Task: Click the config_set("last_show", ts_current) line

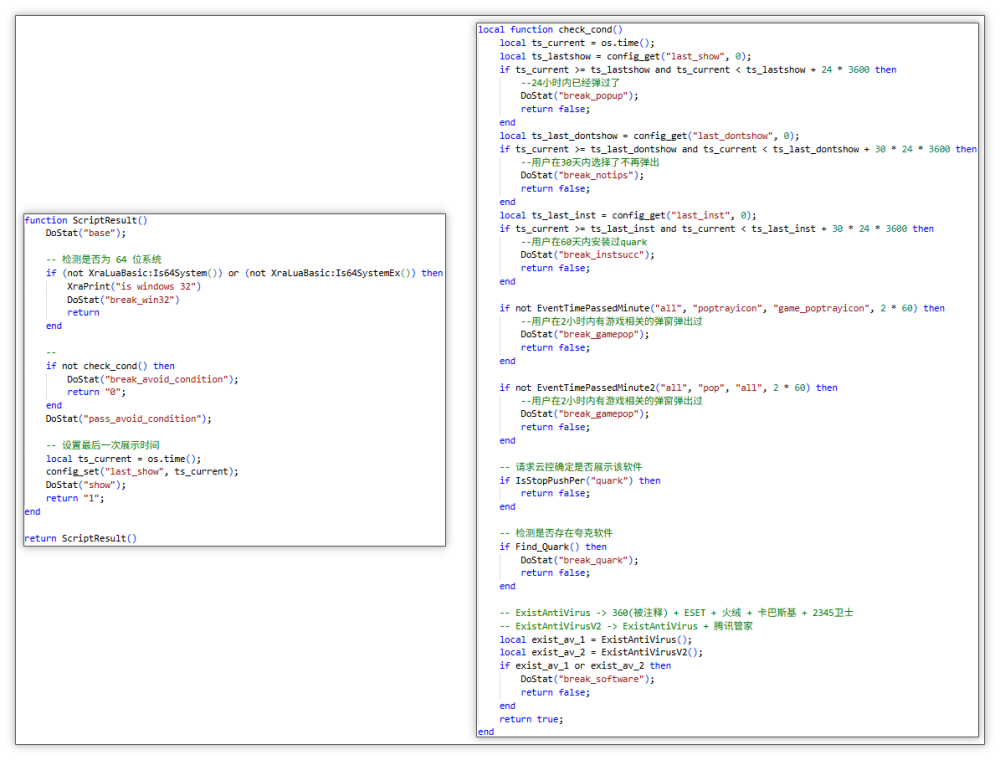Action: [142, 471]
